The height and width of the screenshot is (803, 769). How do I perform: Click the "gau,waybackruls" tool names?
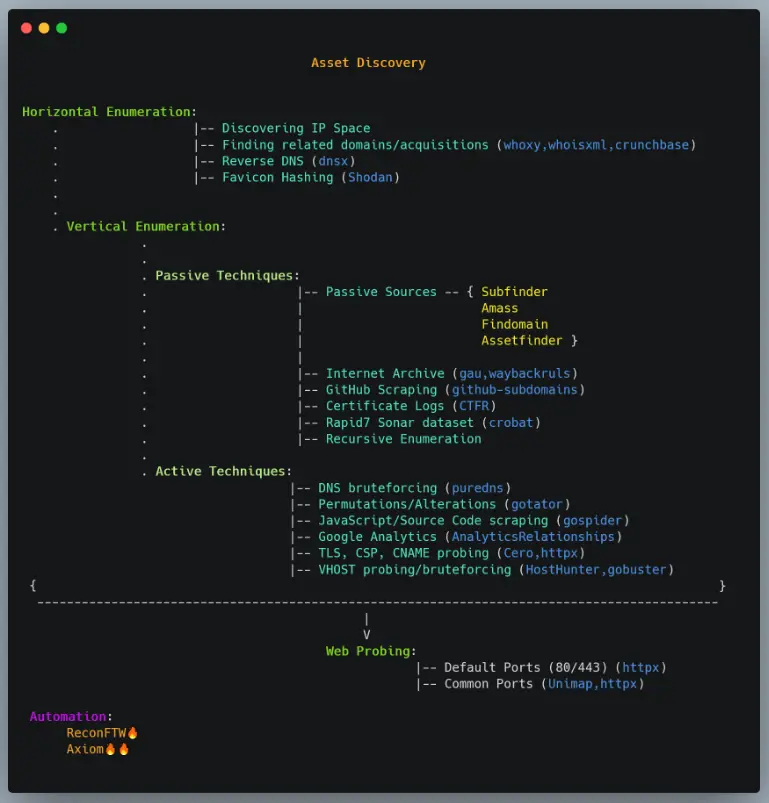click(515, 374)
